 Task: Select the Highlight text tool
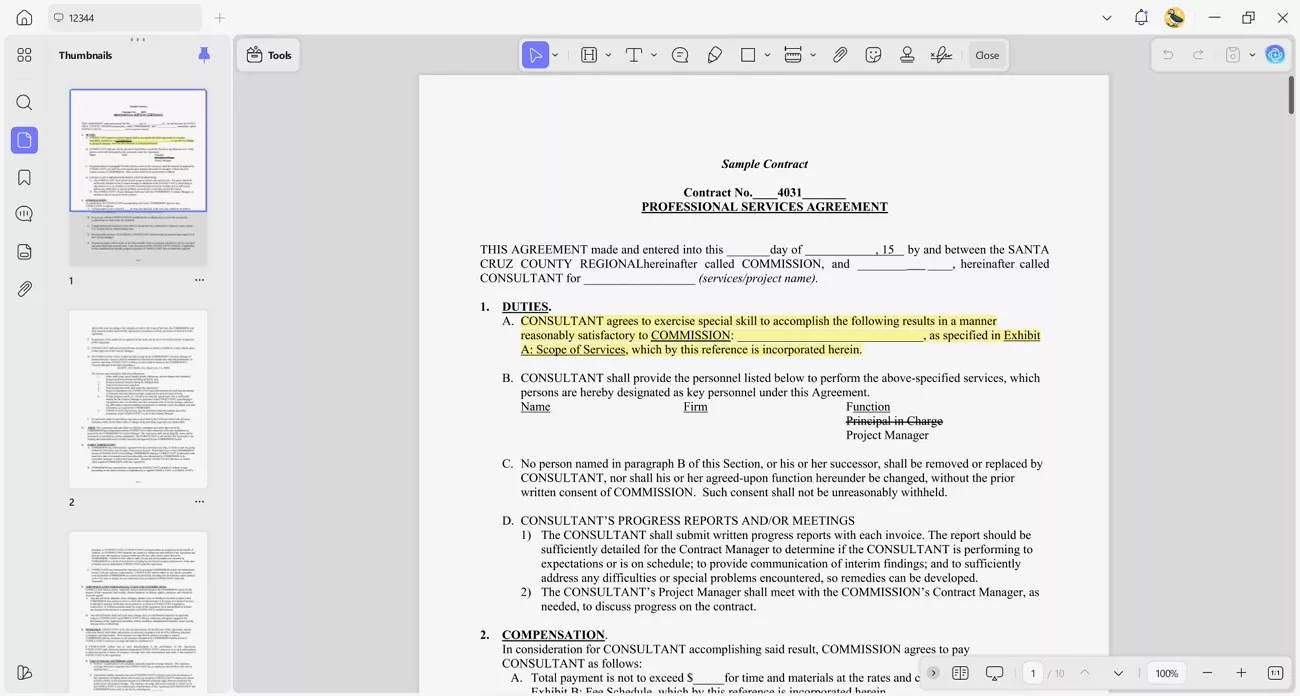point(588,54)
